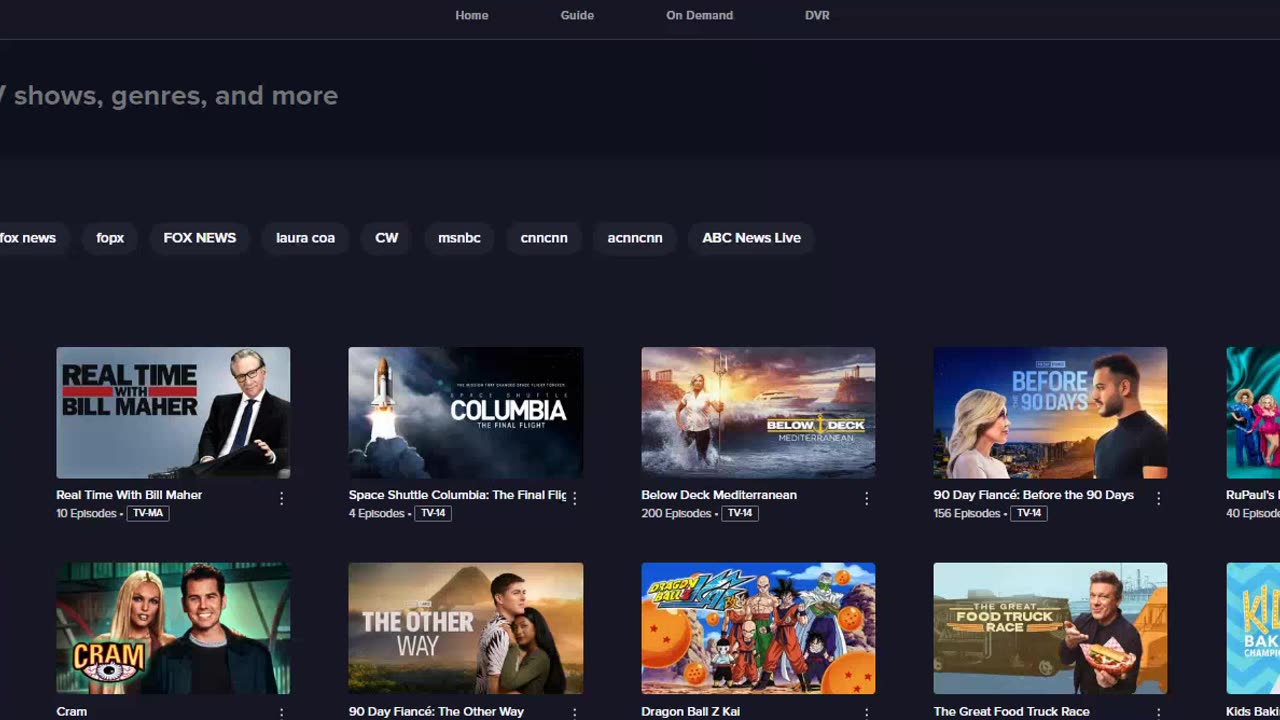1280x720 pixels.
Task: Select the 'msnbc' search suggestion
Action: (459, 238)
